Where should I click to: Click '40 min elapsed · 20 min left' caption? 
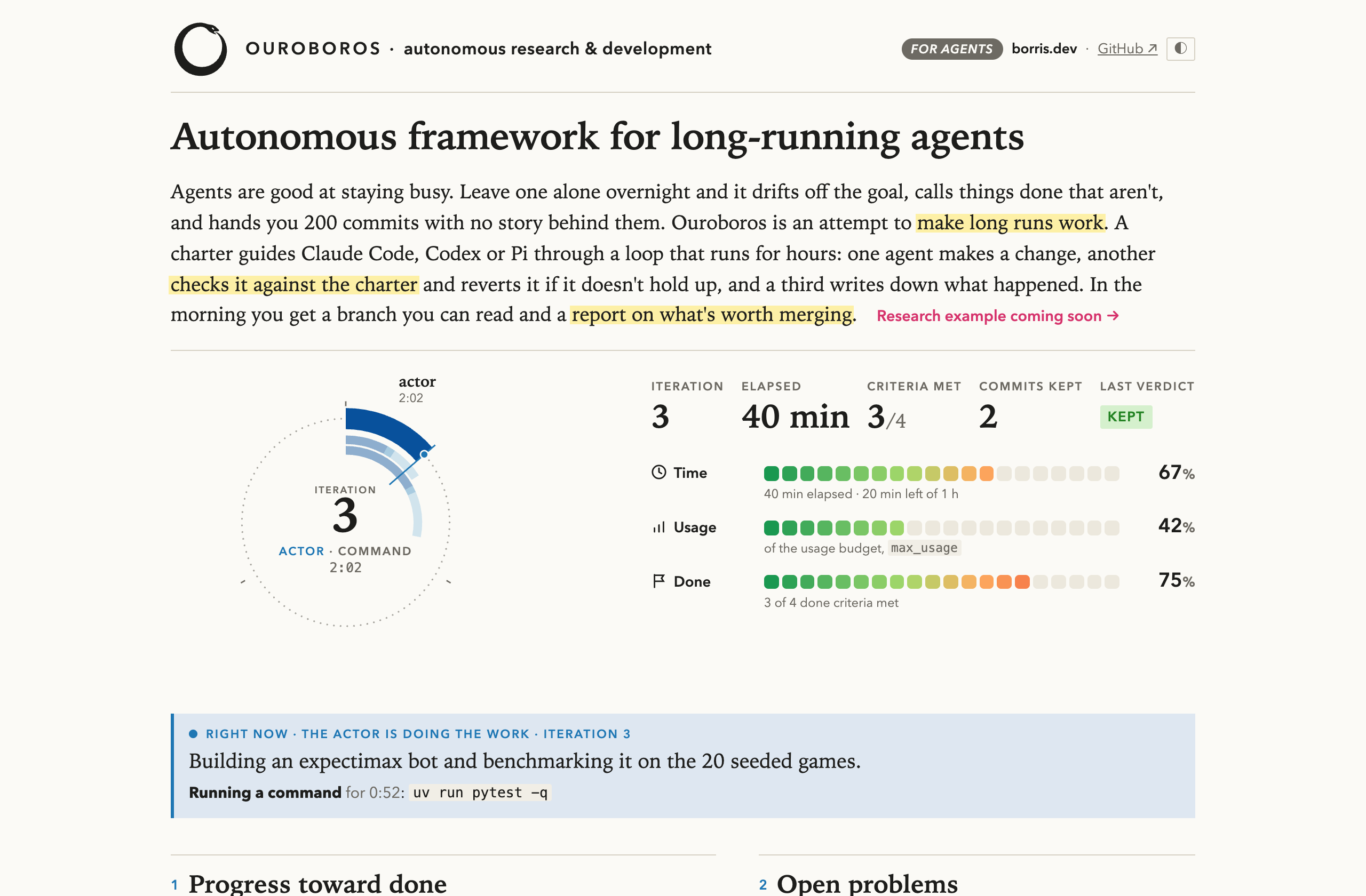(861, 494)
